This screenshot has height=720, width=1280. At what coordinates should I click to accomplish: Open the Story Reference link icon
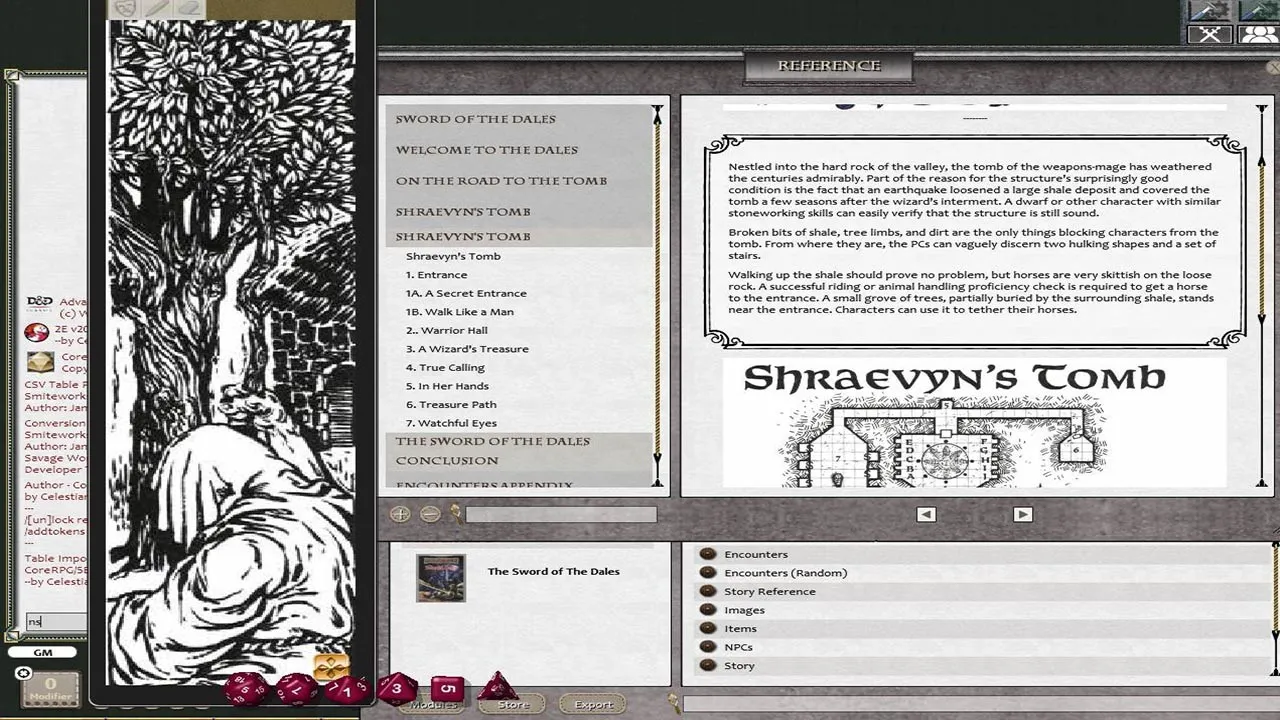coord(708,591)
